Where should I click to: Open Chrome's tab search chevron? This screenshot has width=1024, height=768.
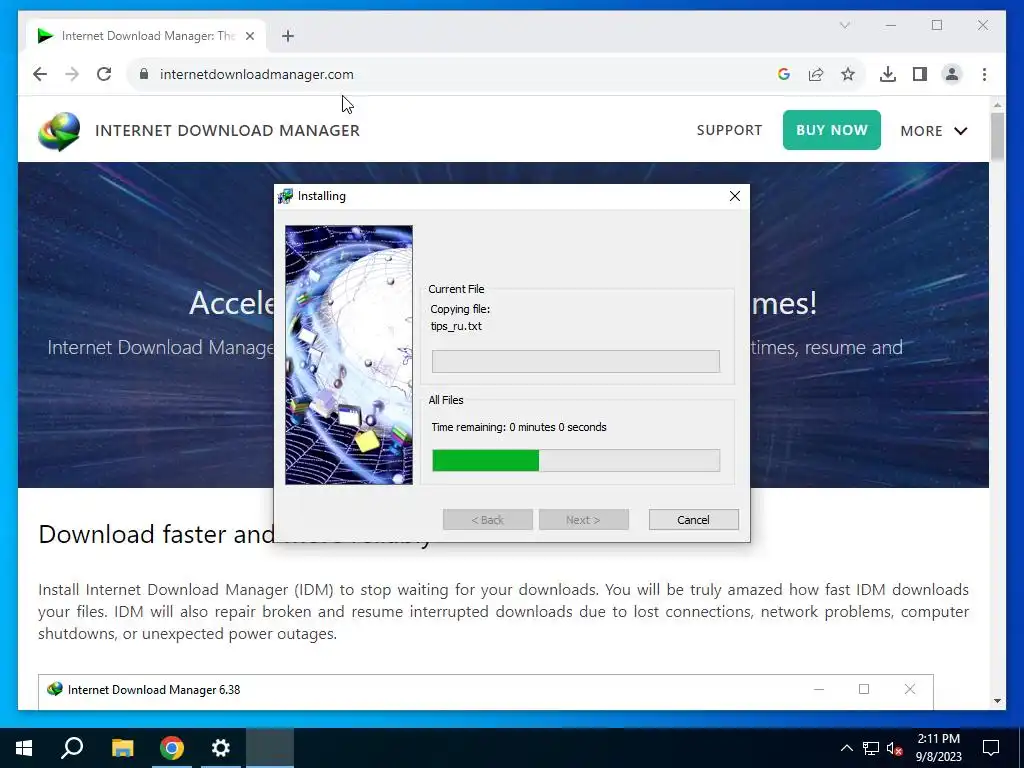click(x=844, y=25)
